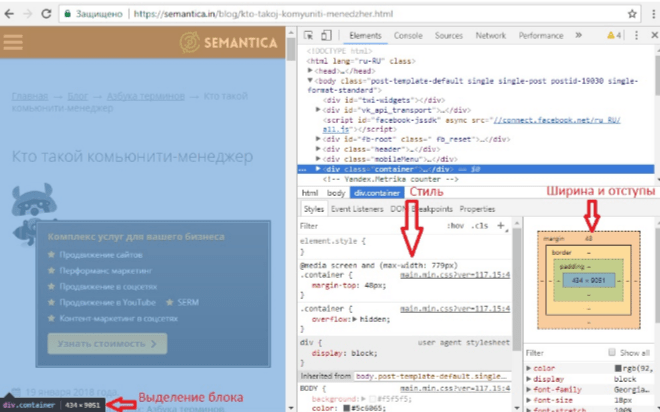Open main.min.css link for overflow rule
660x412 pixels.
[x=455, y=309]
